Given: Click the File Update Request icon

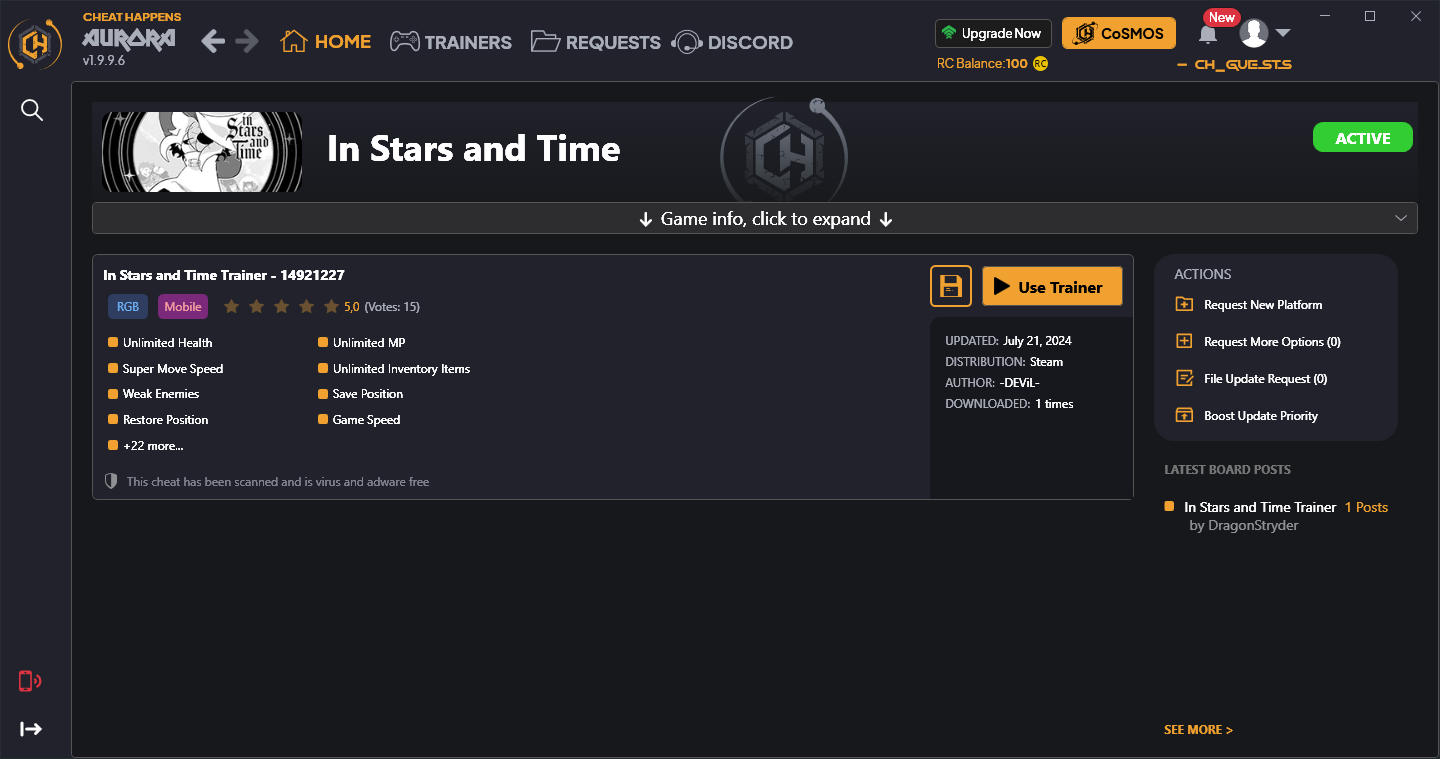Looking at the screenshot, I should click(1184, 378).
